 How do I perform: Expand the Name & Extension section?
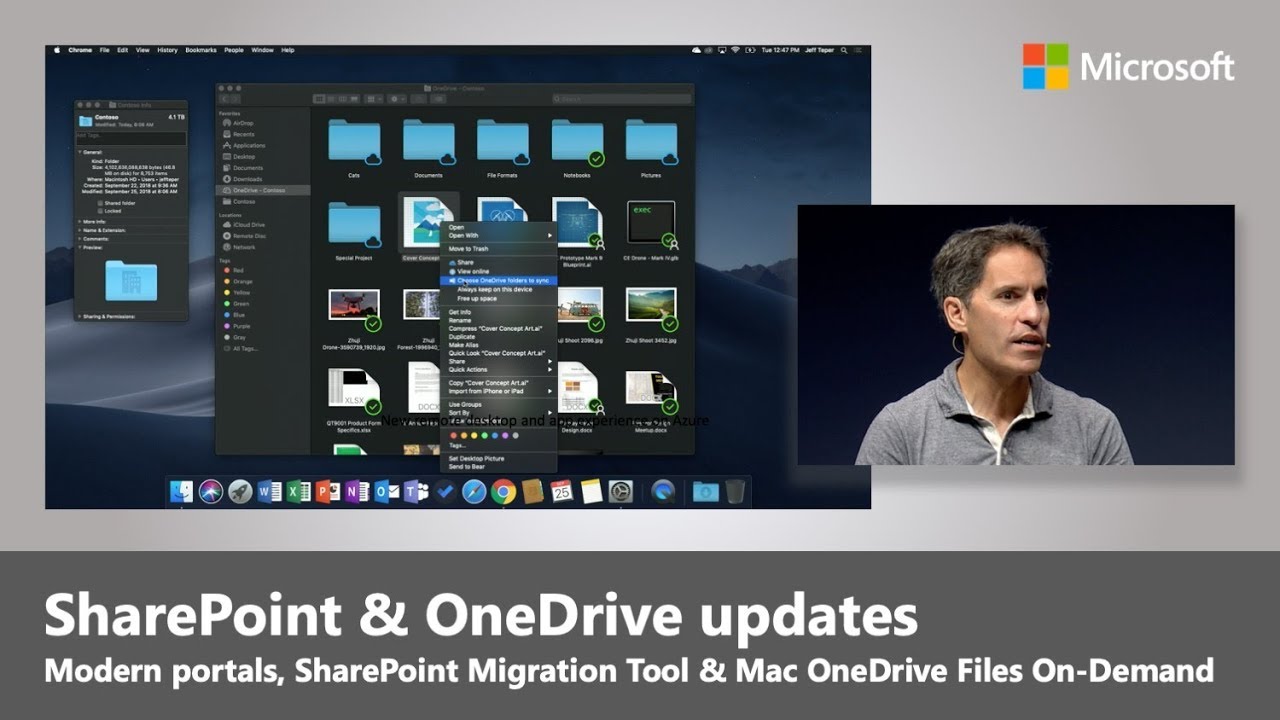click(x=81, y=230)
